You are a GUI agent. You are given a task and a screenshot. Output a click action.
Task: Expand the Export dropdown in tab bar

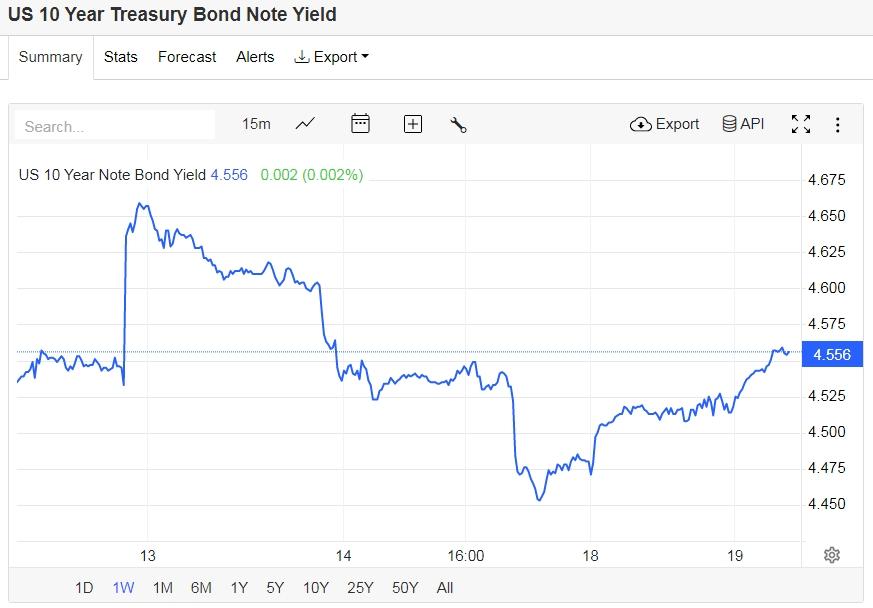pos(332,57)
